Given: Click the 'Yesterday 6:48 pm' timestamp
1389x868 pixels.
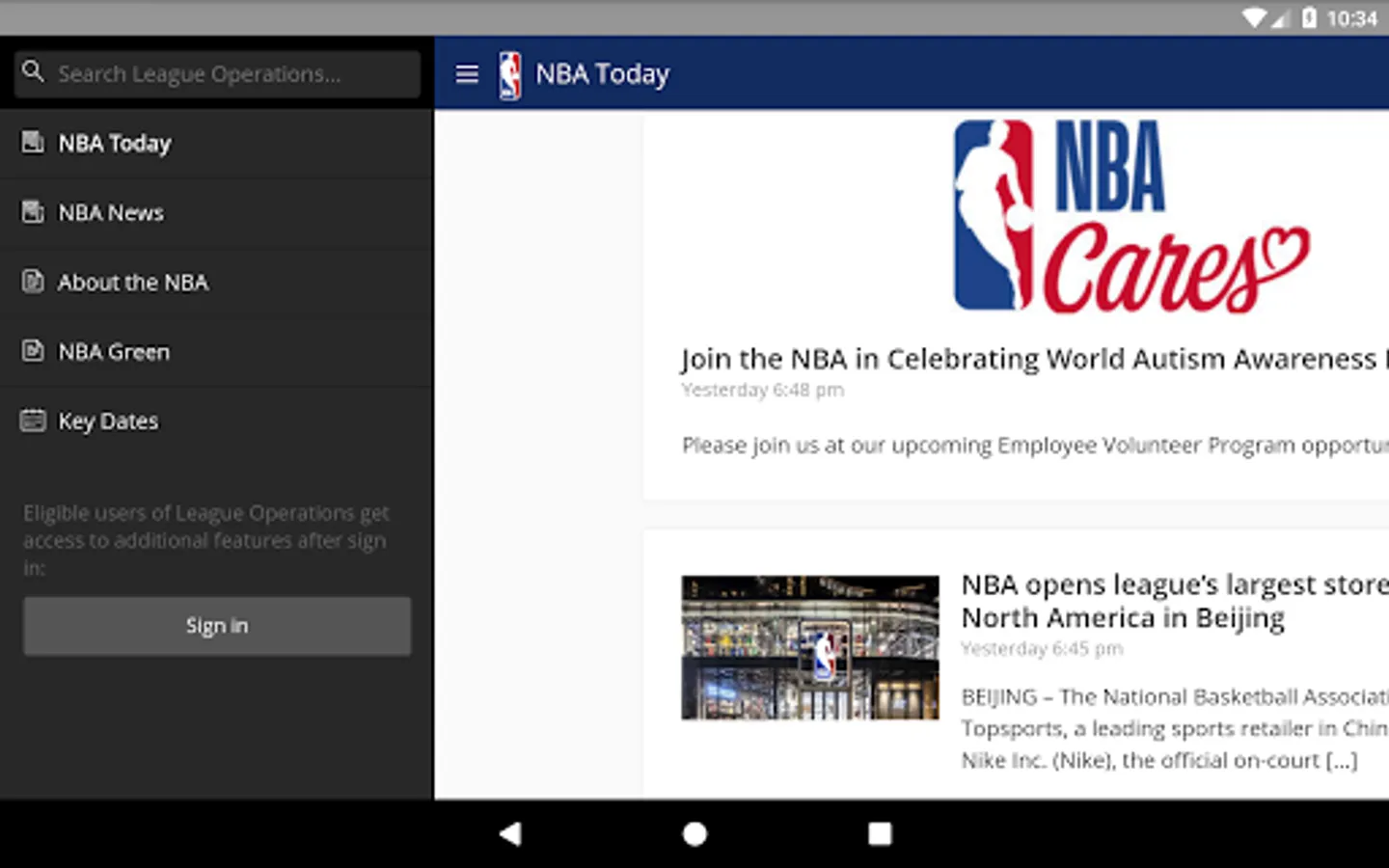Looking at the screenshot, I should (x=763, y=391).
